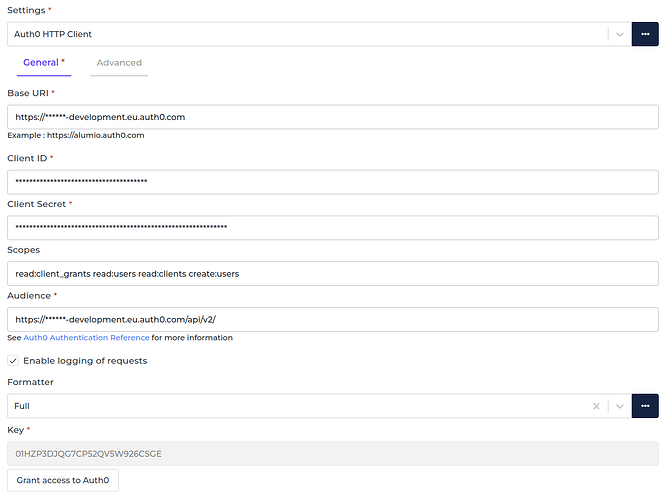The width and height of the screenshot is (670, 499).
Task: Clear the Formatter selection with X
Action: point(596,406)
